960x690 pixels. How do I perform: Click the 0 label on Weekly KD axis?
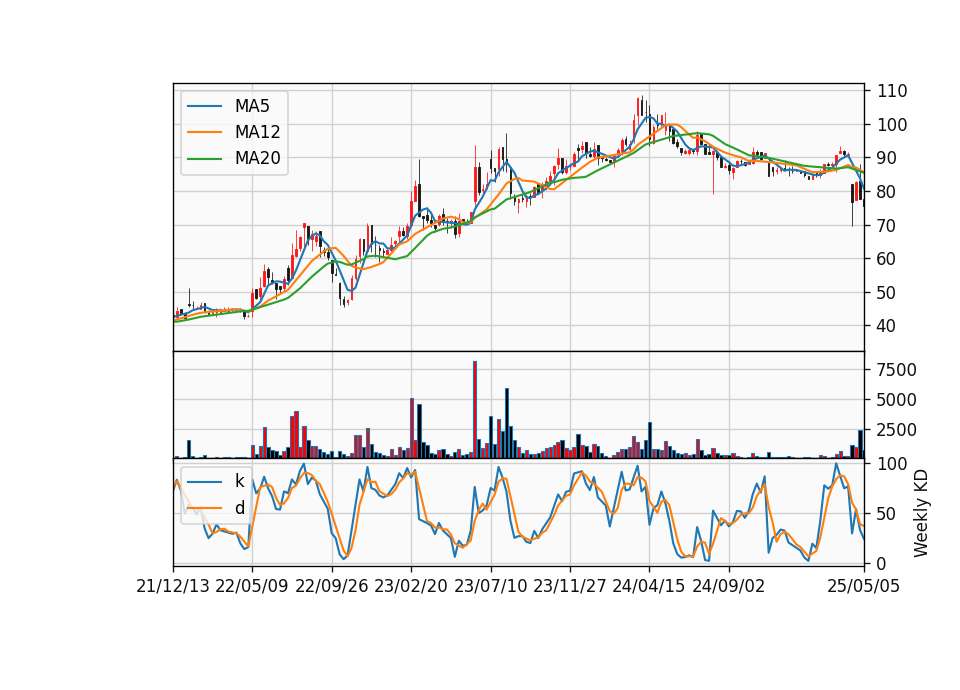point(882,564)
